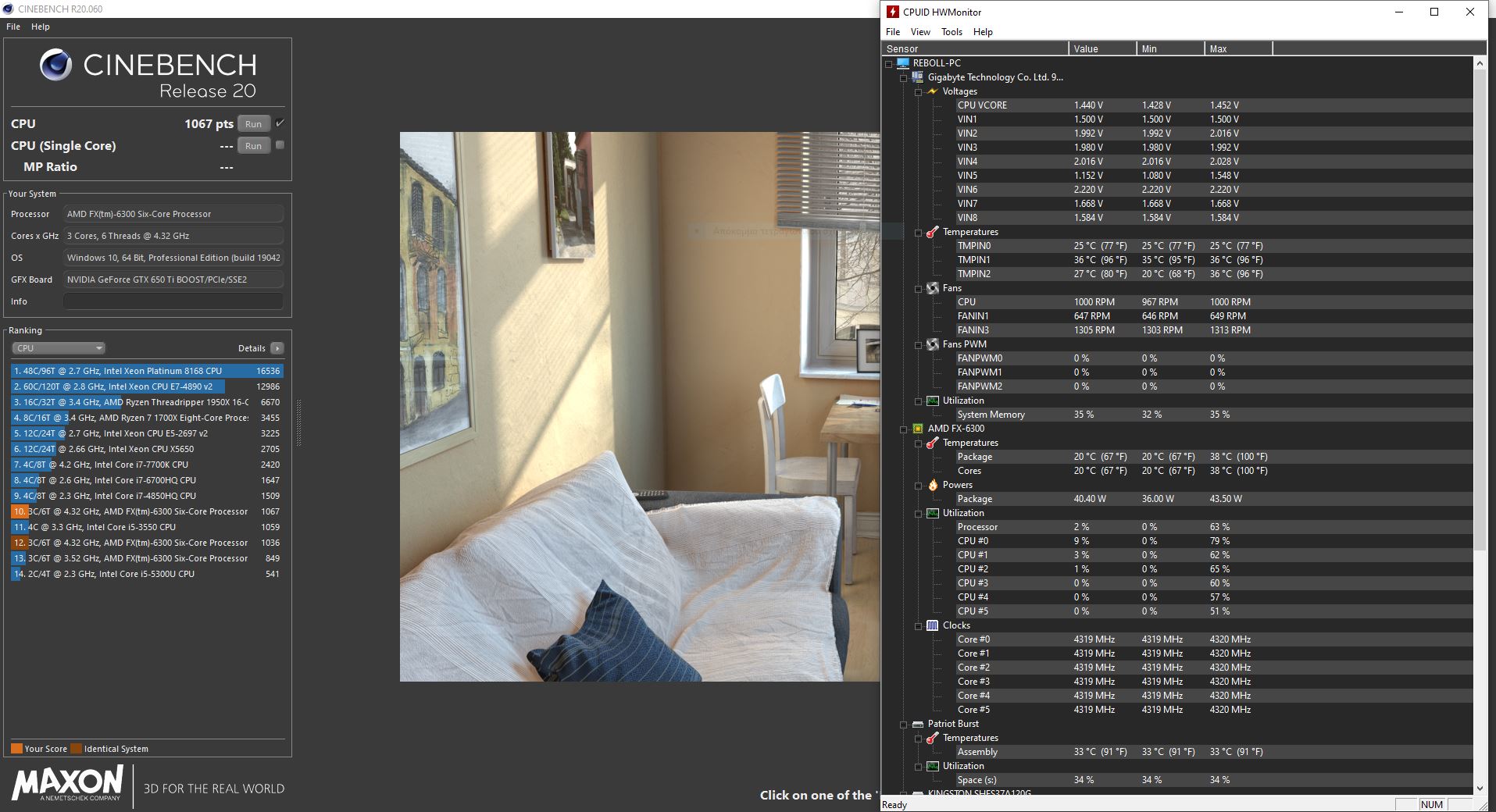Click the Min column header

(1170, 48)
